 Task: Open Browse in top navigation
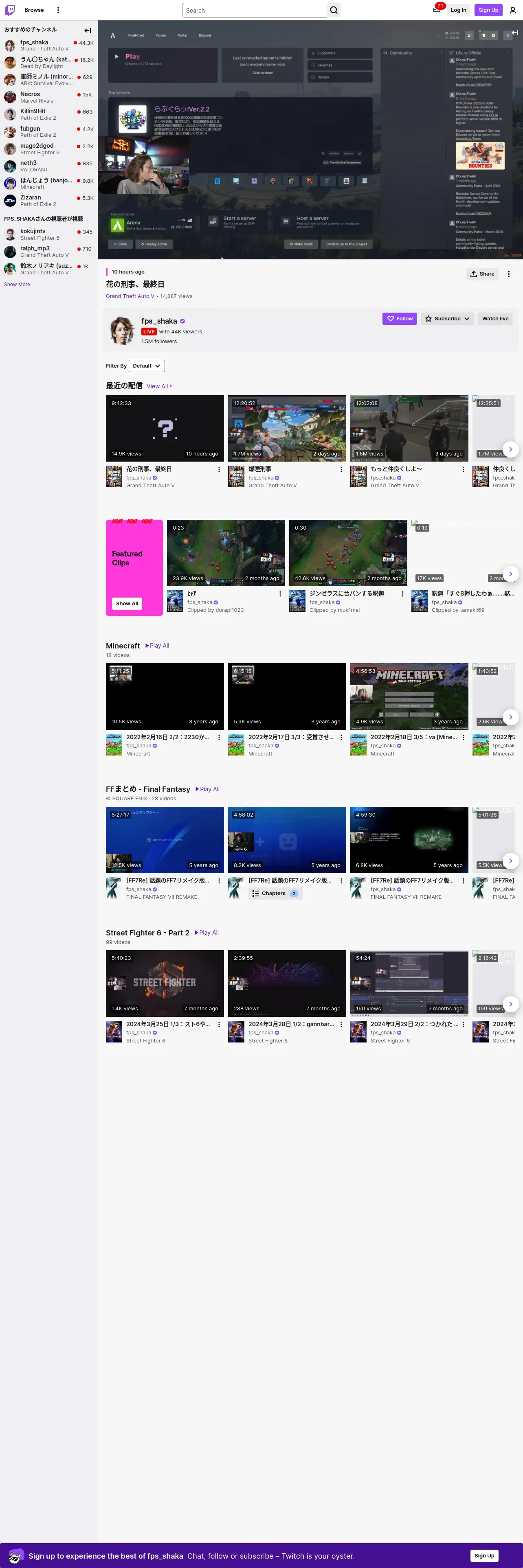[34, 10]
